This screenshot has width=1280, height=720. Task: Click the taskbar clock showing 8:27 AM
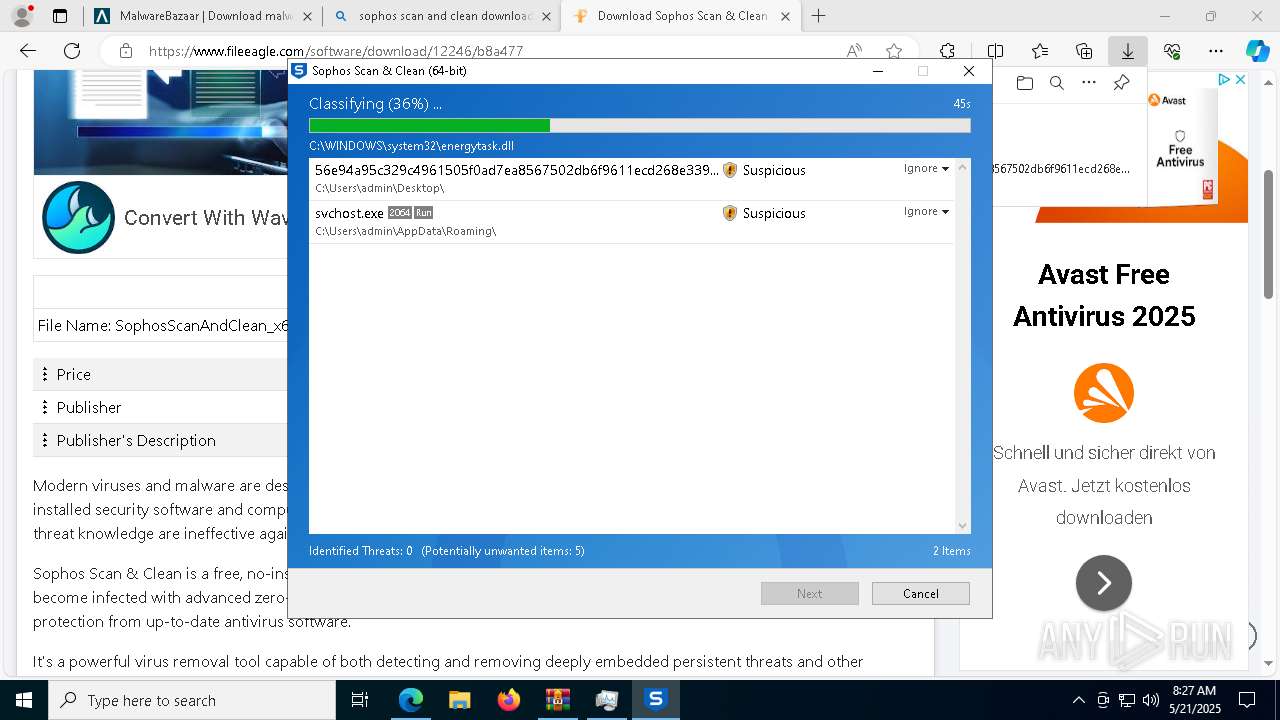[x=1194, y=700]
